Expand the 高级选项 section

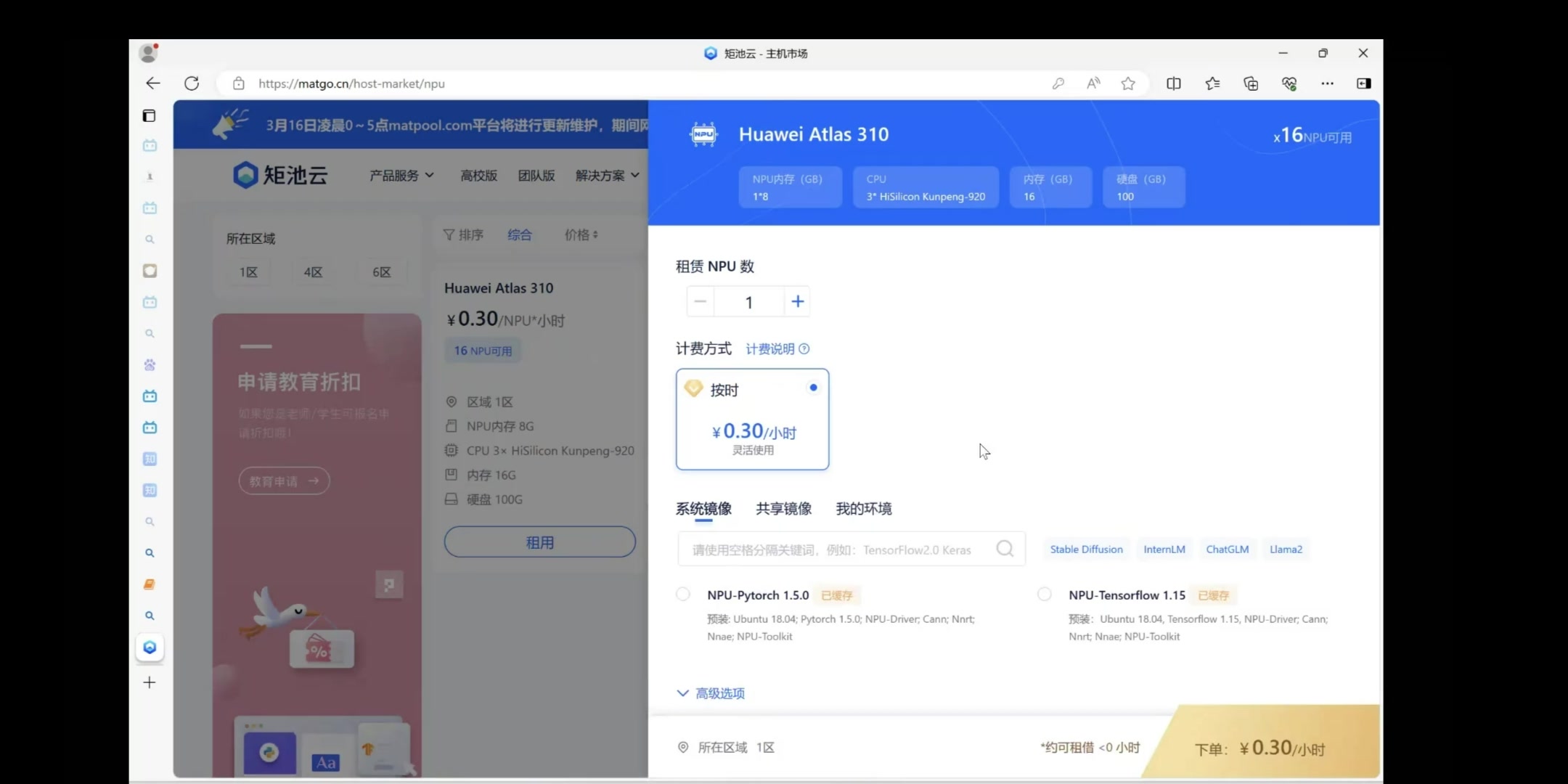coord(711,693)
